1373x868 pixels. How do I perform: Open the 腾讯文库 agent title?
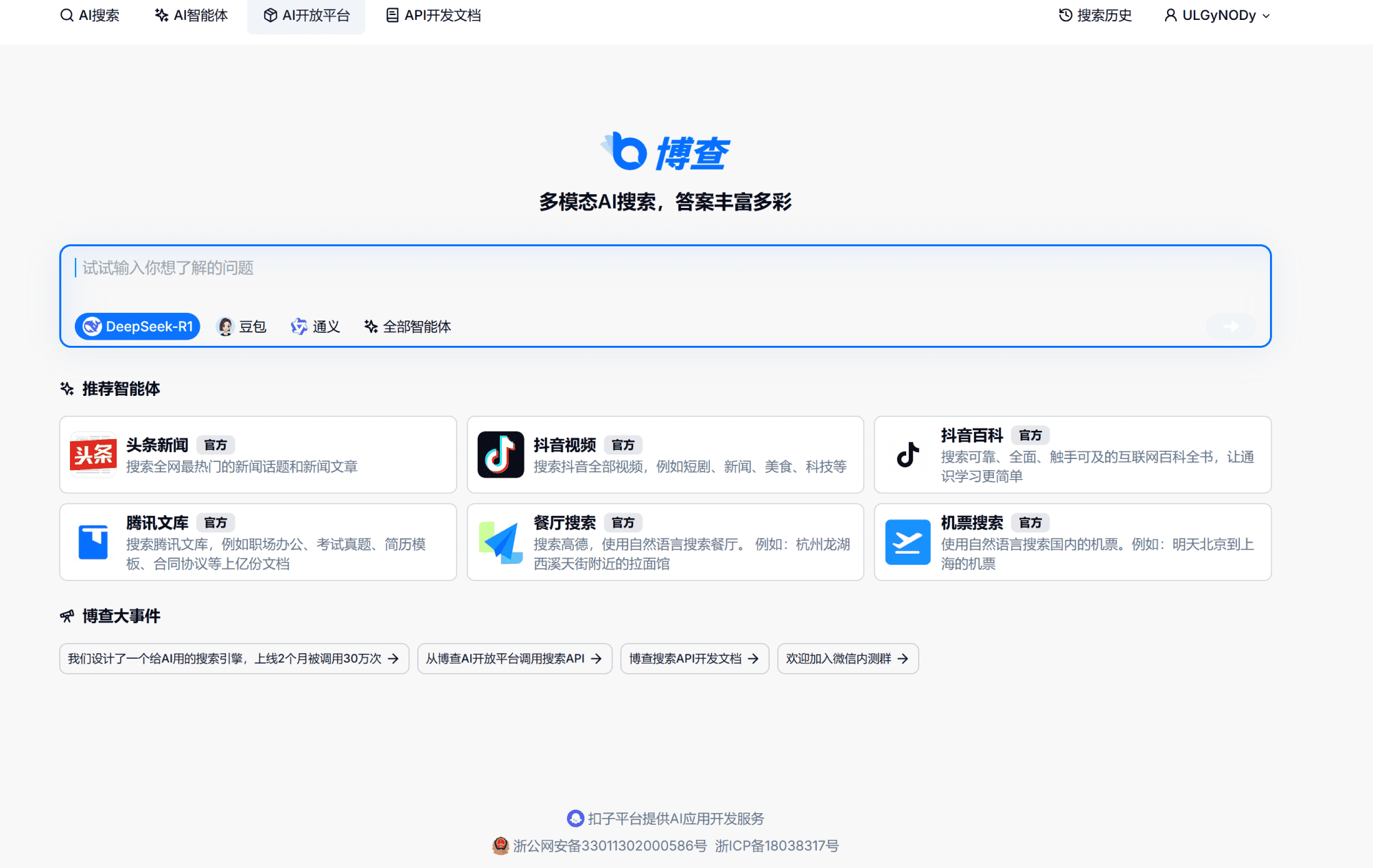157,522
